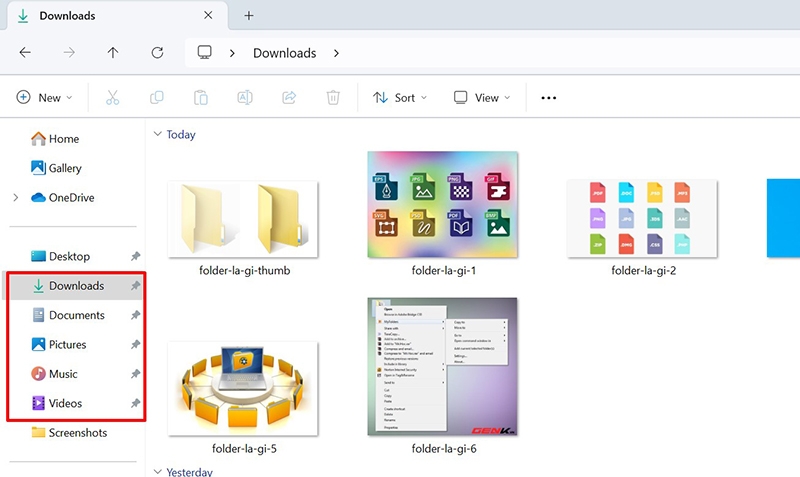Open the See more ellipsis menu
800x477 pixels.
548,98
